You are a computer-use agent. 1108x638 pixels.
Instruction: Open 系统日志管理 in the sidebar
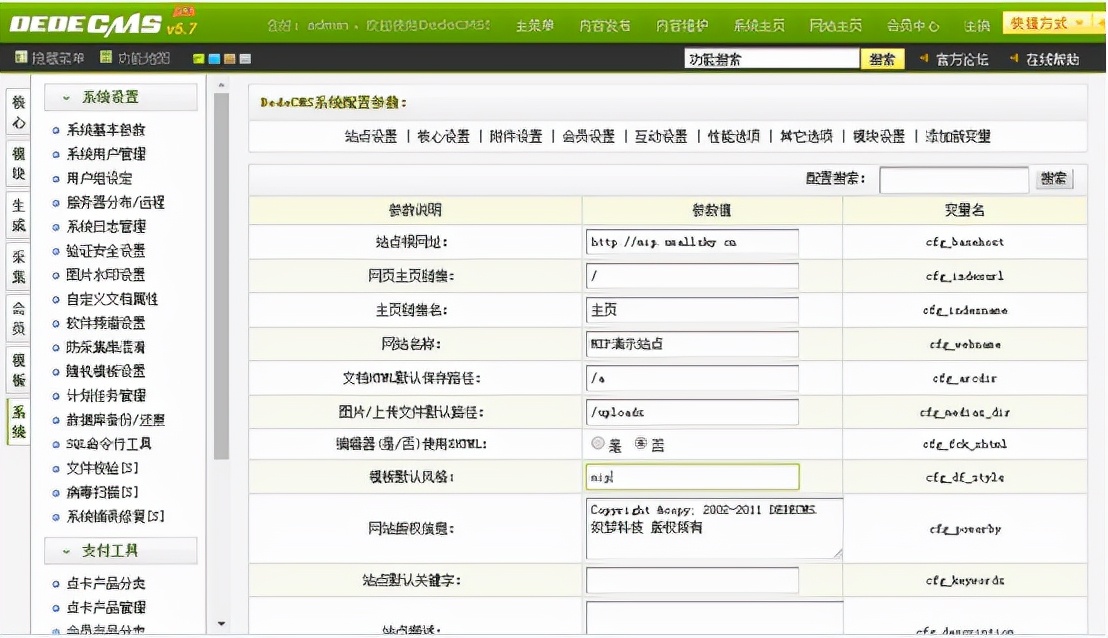(105, 226)
